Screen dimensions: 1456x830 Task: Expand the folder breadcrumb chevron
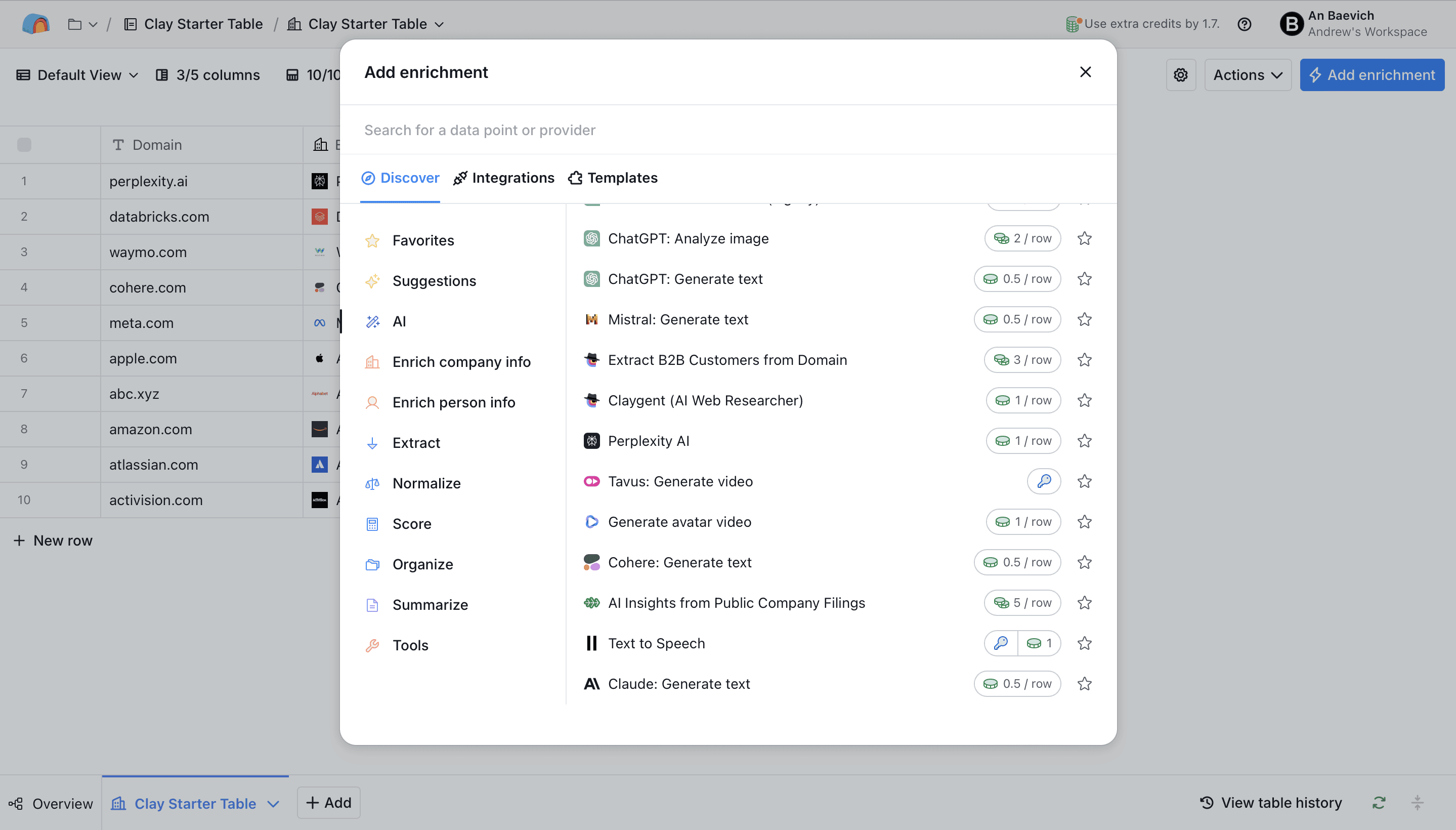pyautogui.click(x=93, y=24)
